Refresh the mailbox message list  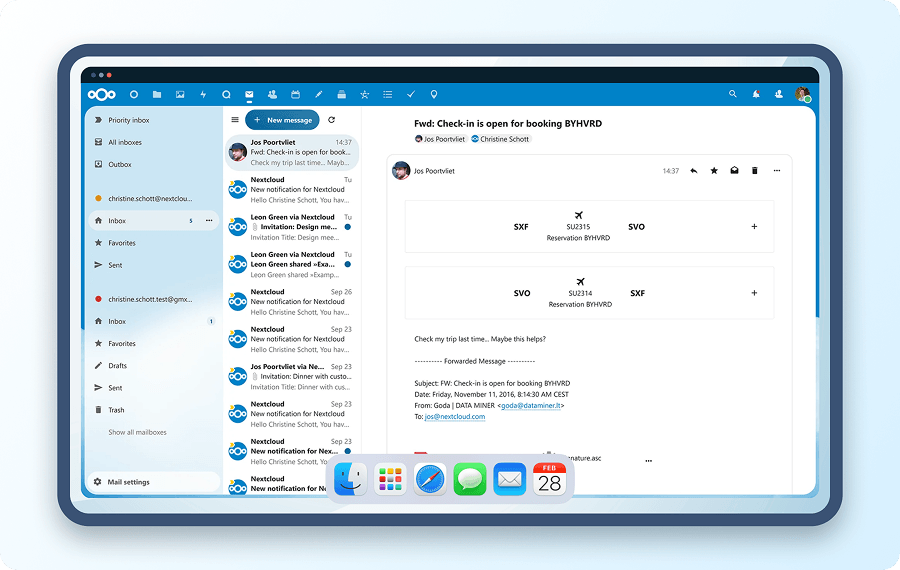332,120
